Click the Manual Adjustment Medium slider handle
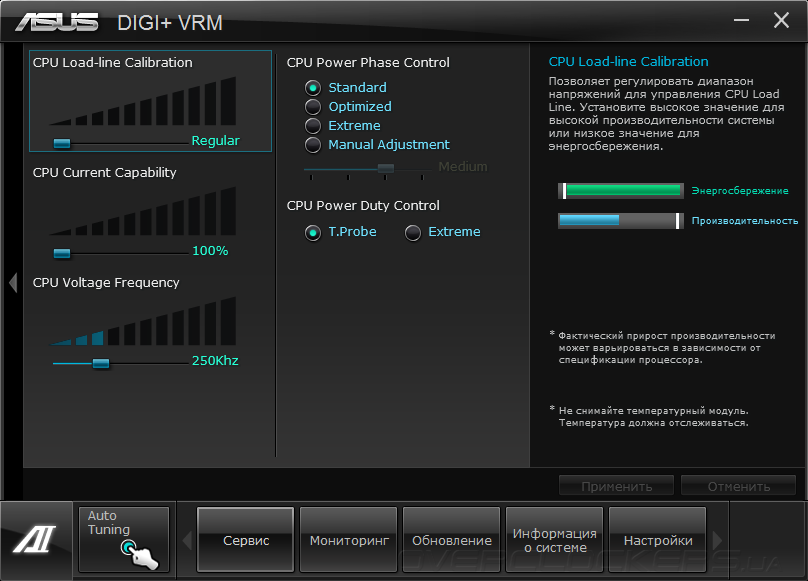This screenshot has height=581, width=808. pos(386,169)
